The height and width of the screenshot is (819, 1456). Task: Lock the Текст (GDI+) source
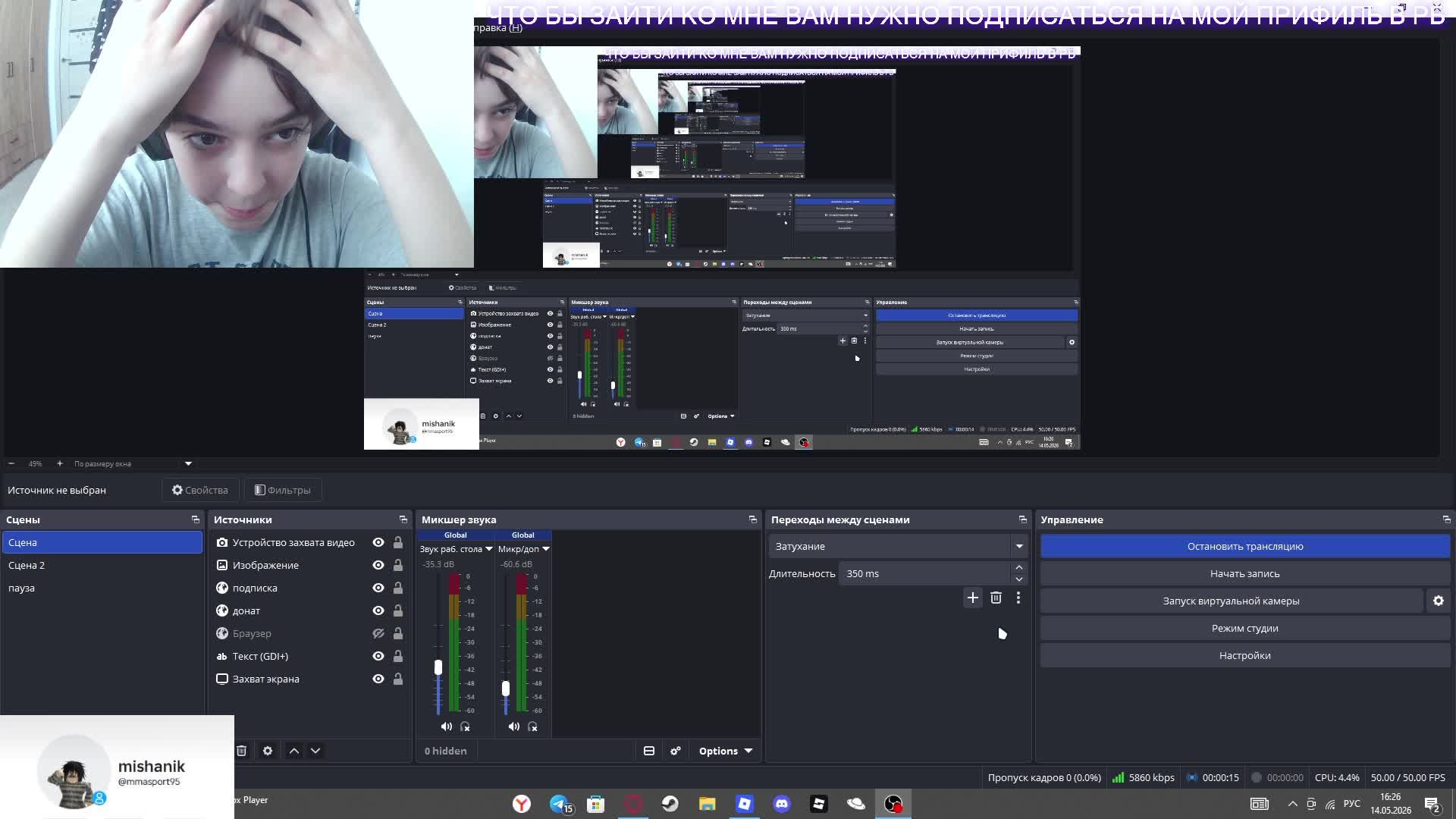pyautogui.click(x=397, y=656)
